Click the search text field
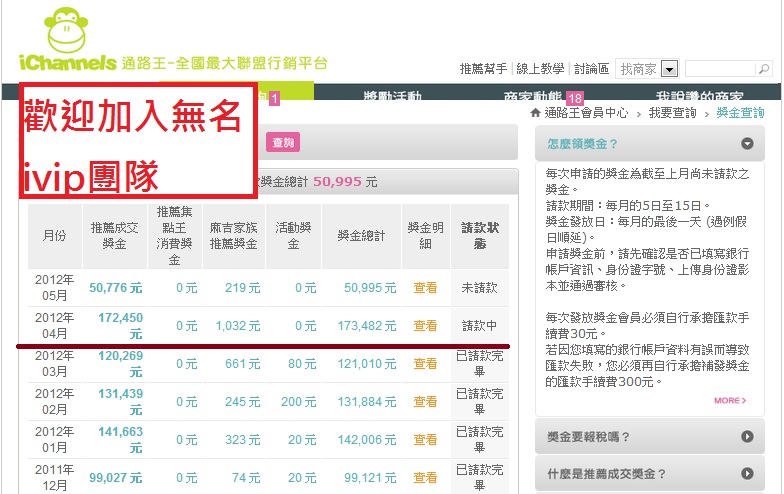Image resolution: width=784 pixels, height=494 pixels. [x=720, y=68]
